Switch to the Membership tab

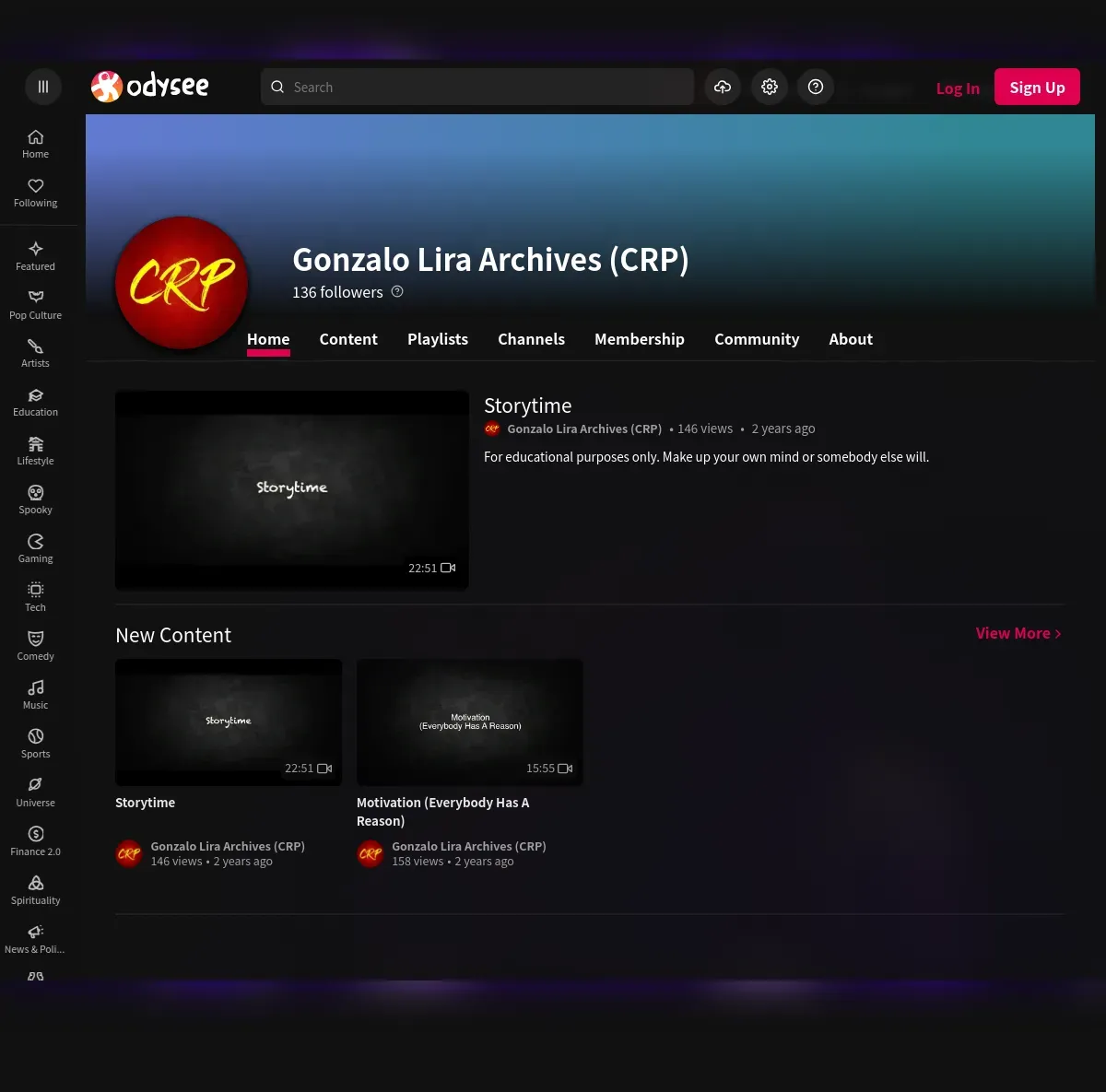(640, 339)
